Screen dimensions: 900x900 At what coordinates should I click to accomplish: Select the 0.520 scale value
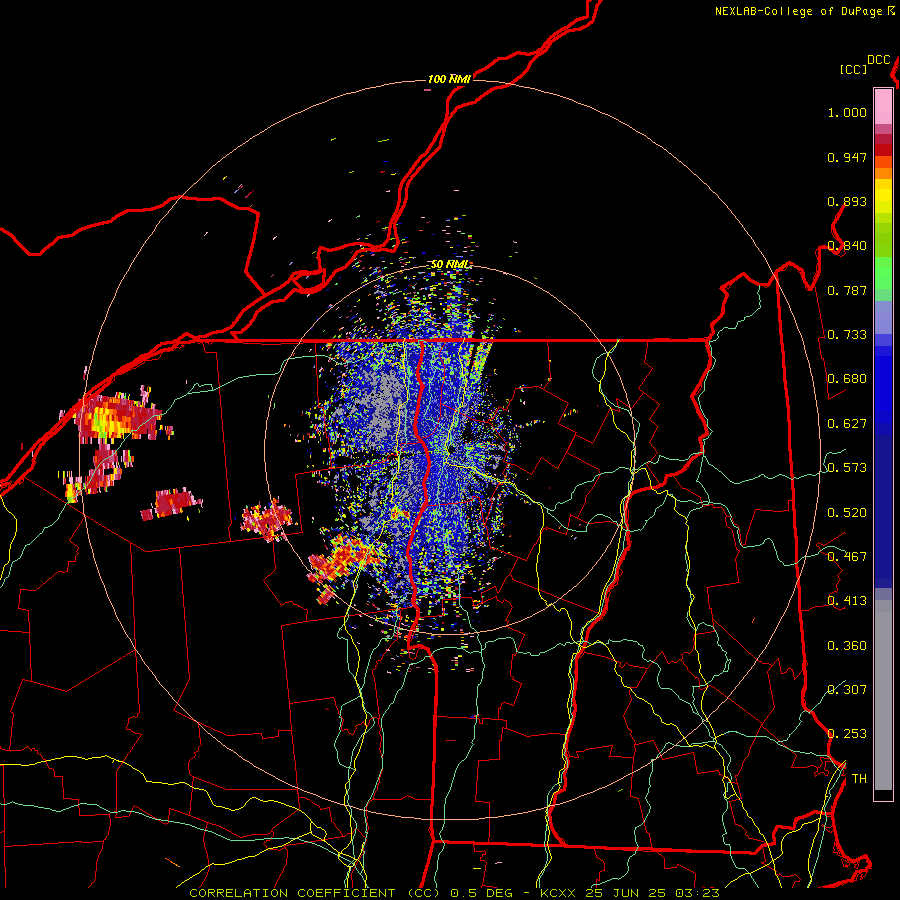coord(847,513)
